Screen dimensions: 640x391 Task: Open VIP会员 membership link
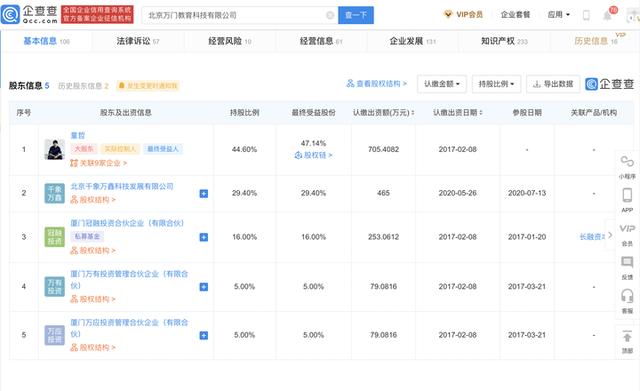point(463,15)
